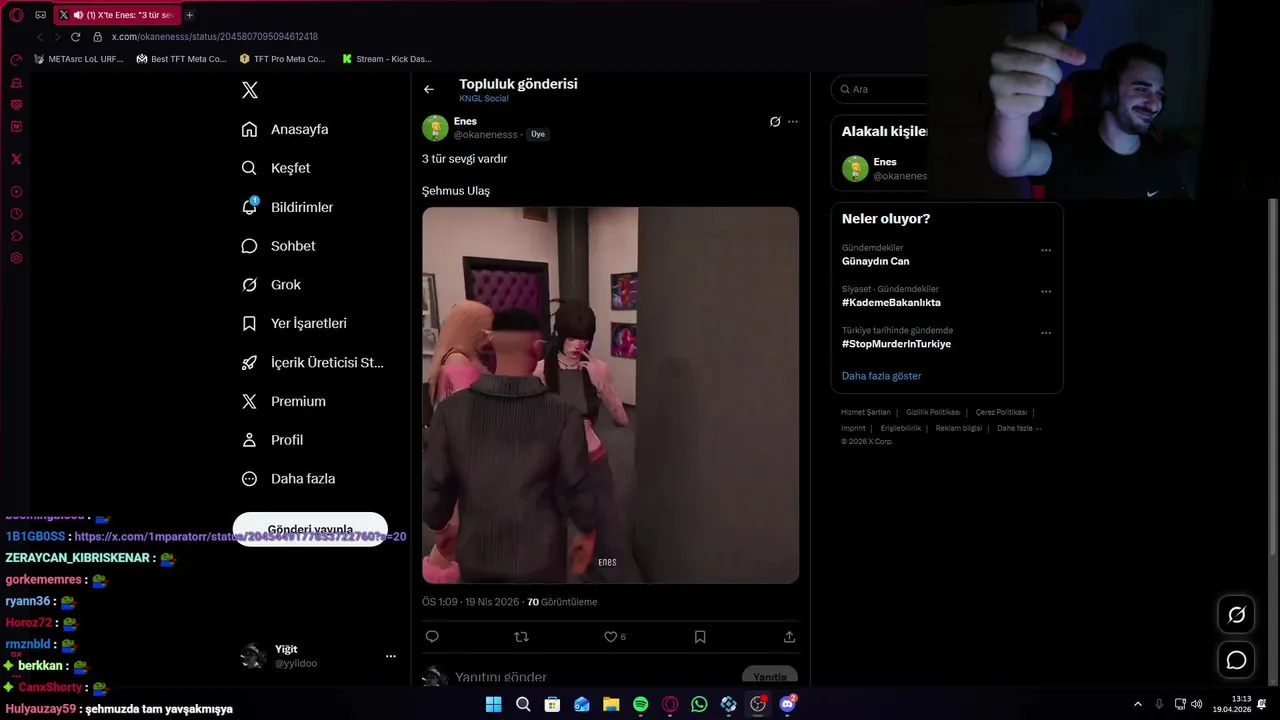The height and width of the screenshot is (720, 1280).
Task: Click the share upload icon under post
Action: tap(789, 636)
